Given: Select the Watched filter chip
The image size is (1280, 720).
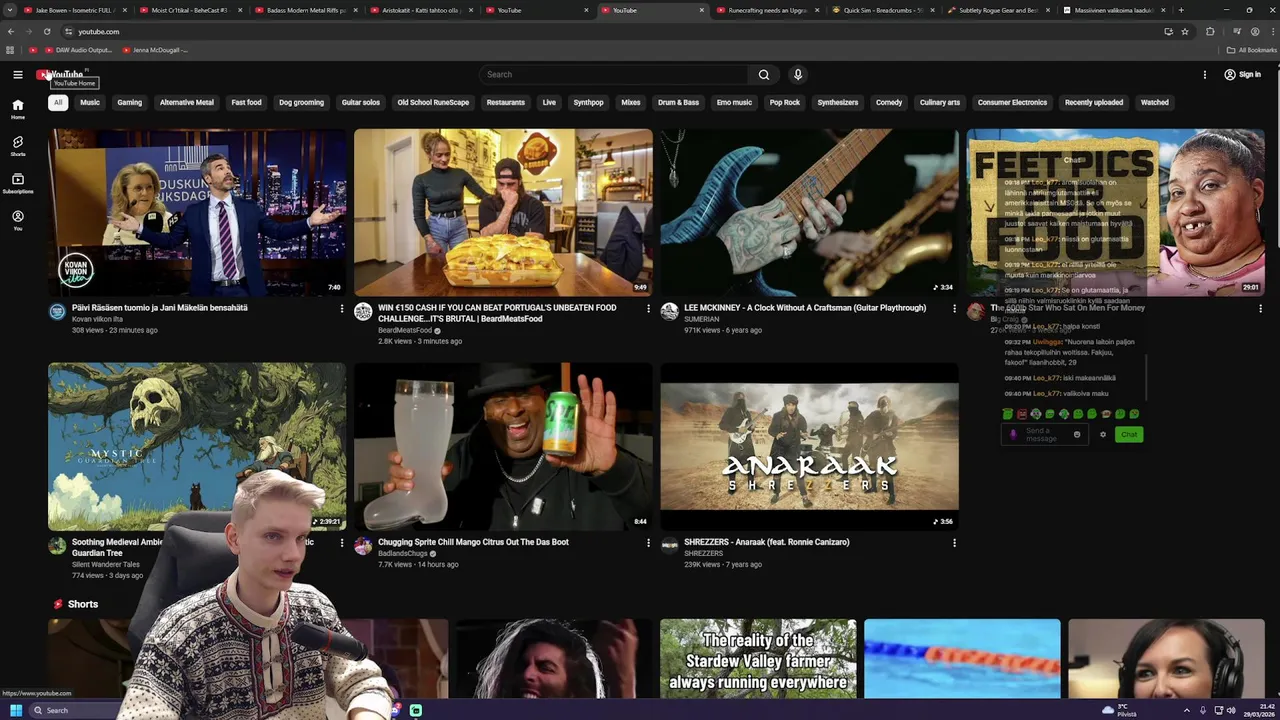Looking at the screenshot, I should tap(1155, 102).
